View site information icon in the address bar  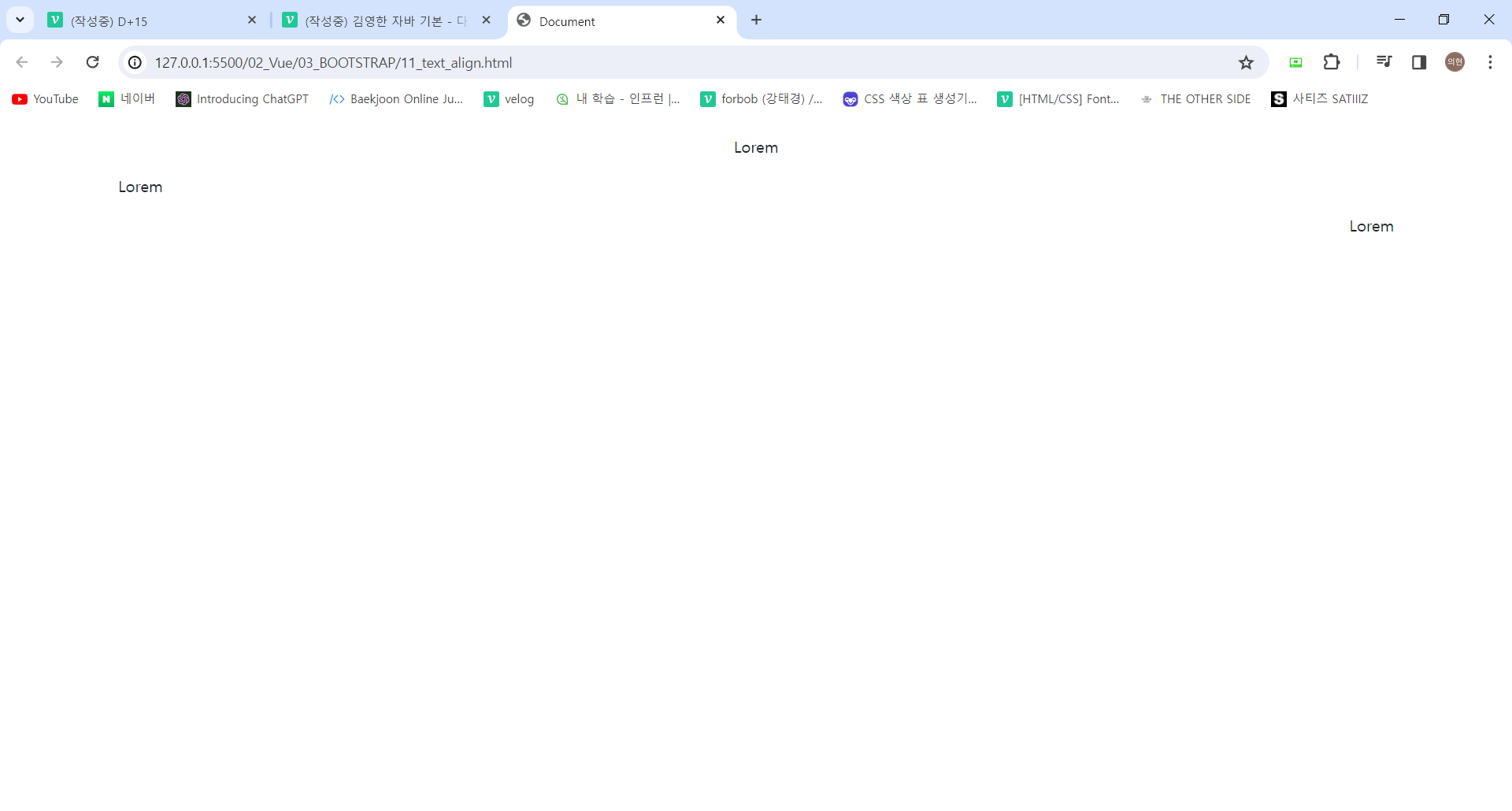(135, 62)
